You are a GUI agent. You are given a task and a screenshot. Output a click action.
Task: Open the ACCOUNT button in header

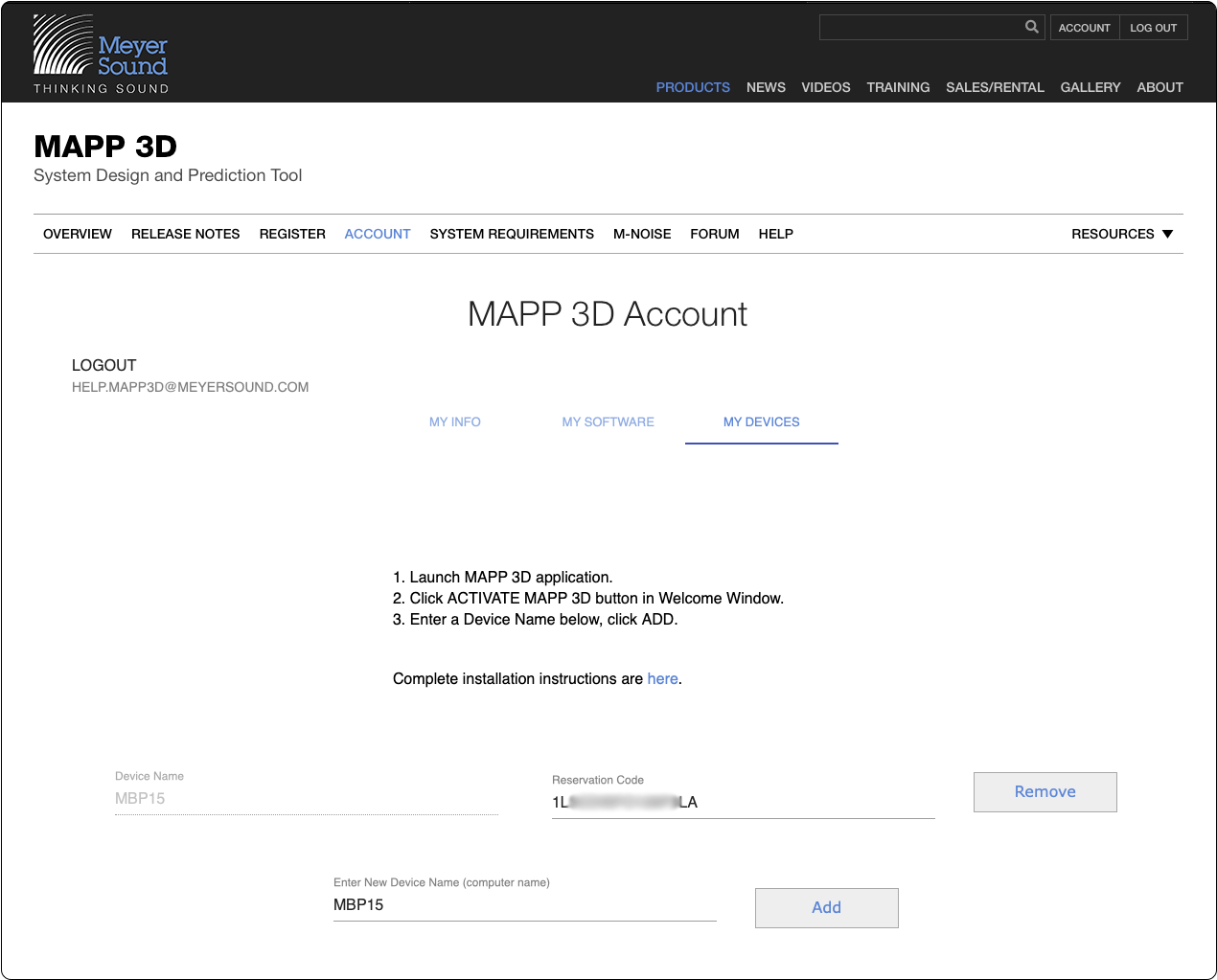pos(1085,28)
